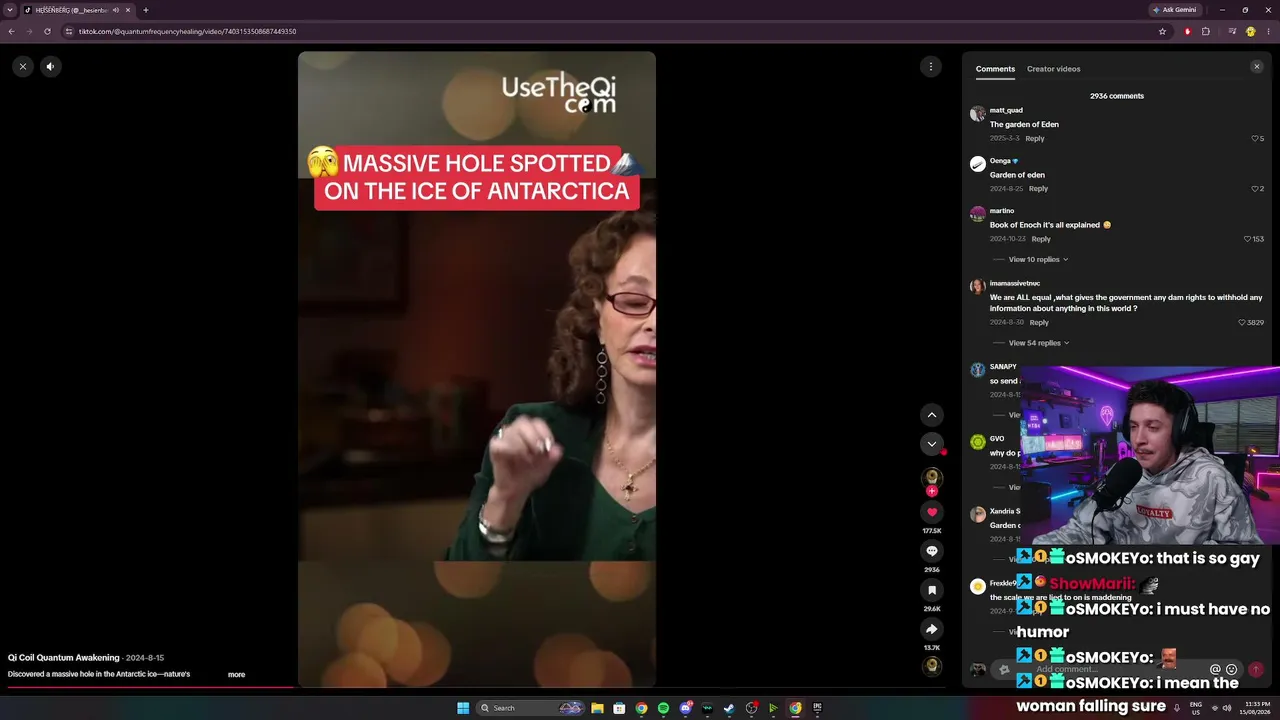
Task: Close the TikTok video viewer
Action: tap(22, 66)
